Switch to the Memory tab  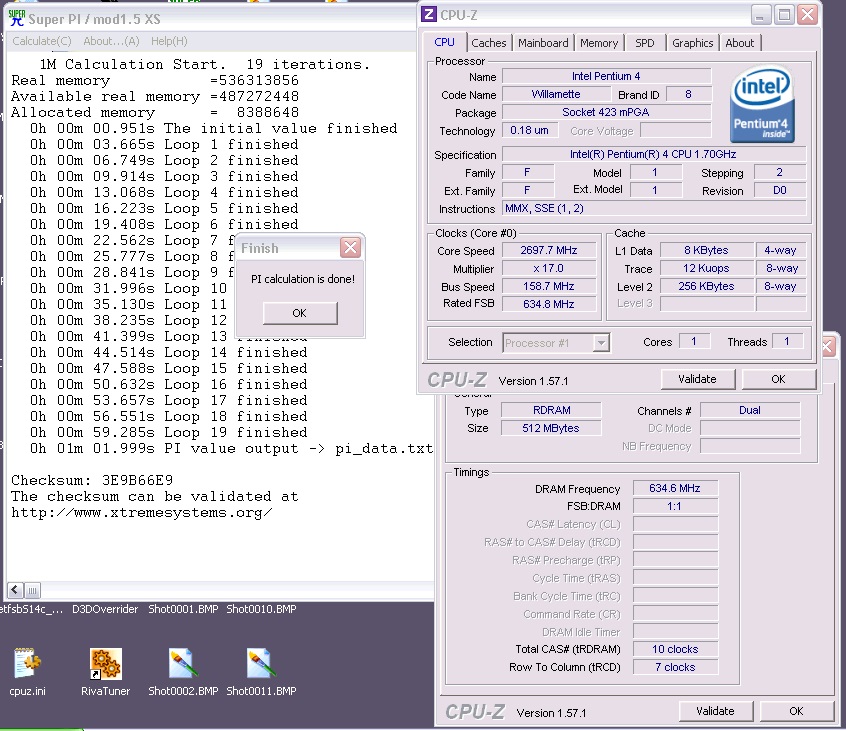pyautogui.click(x=599, y=43)
